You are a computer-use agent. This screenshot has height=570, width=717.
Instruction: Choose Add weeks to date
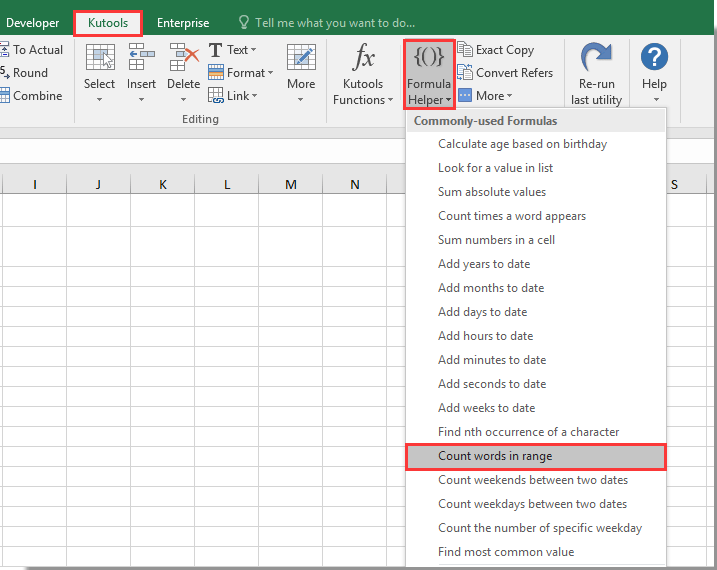536,408
